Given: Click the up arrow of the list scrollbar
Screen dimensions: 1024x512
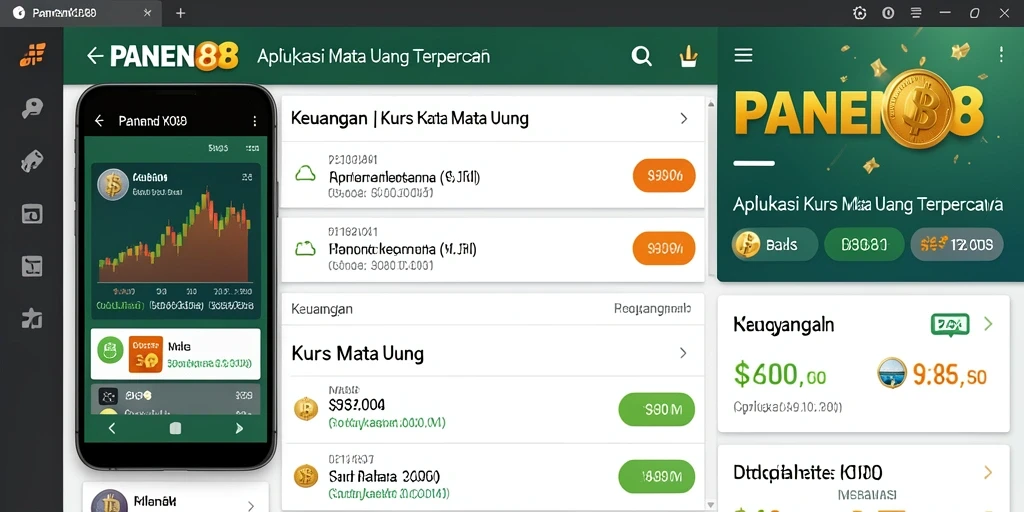Looking at the screenshot, I should tap(711, 104).
